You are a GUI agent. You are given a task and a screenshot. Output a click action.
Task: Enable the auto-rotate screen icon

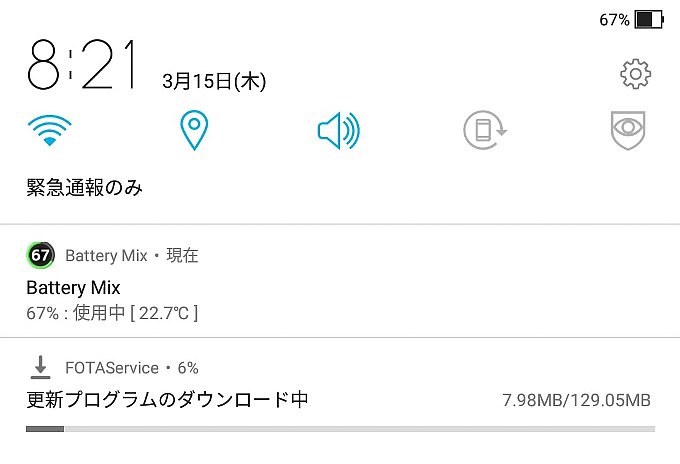[x=484, y=130]
